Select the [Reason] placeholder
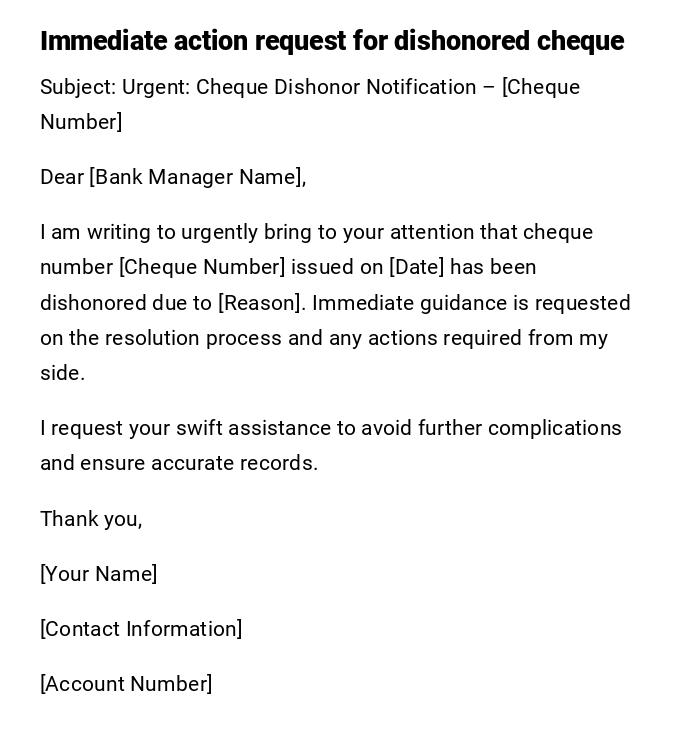Viewport: 700px width, 746px height. pos(260,303)
